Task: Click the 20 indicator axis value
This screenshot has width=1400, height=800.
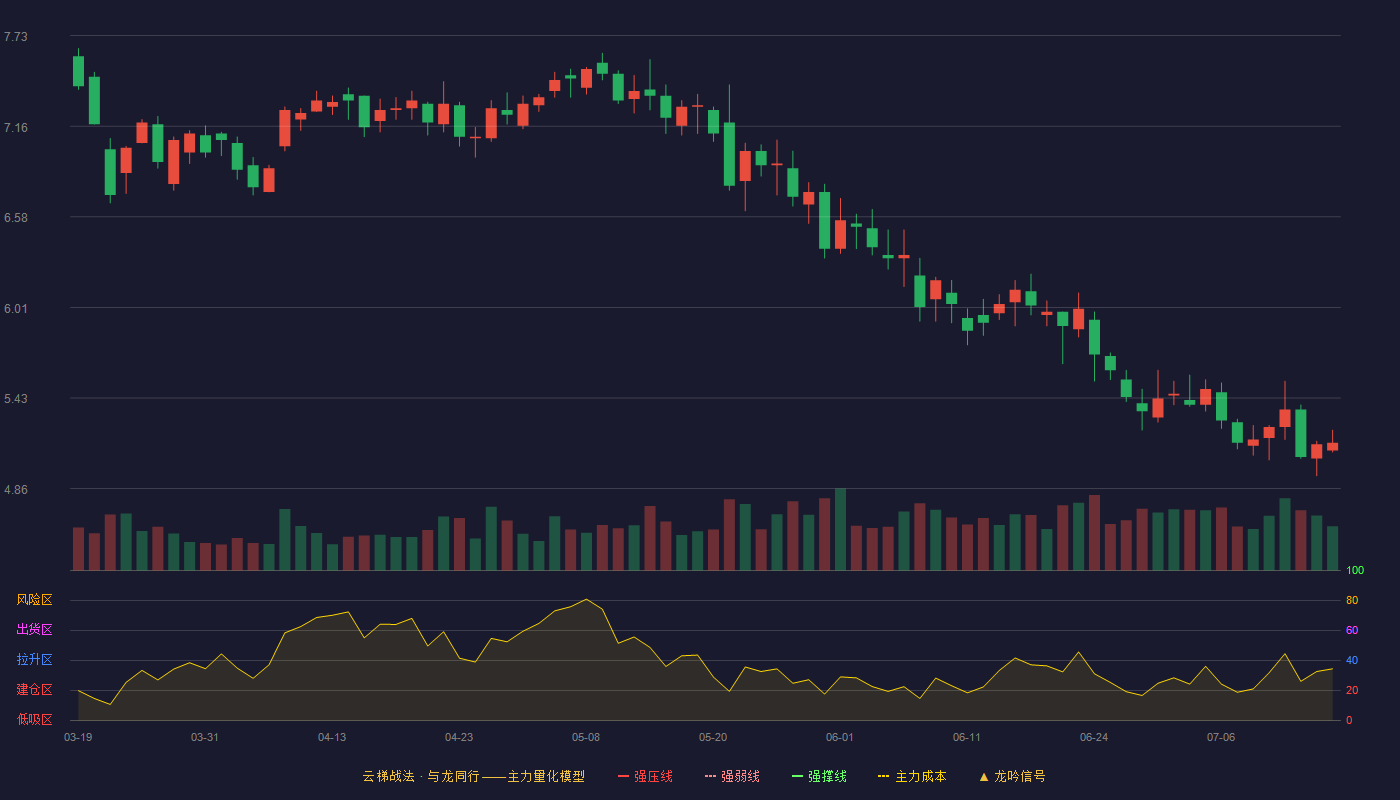Action: tap(1352, 691)
